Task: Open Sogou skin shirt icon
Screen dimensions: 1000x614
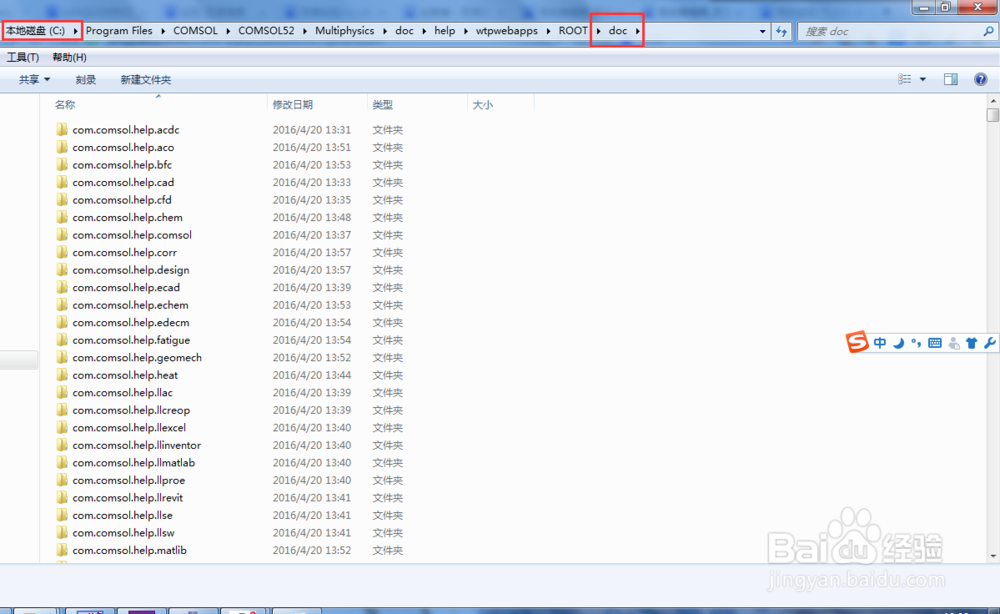Action: [971, 343]
